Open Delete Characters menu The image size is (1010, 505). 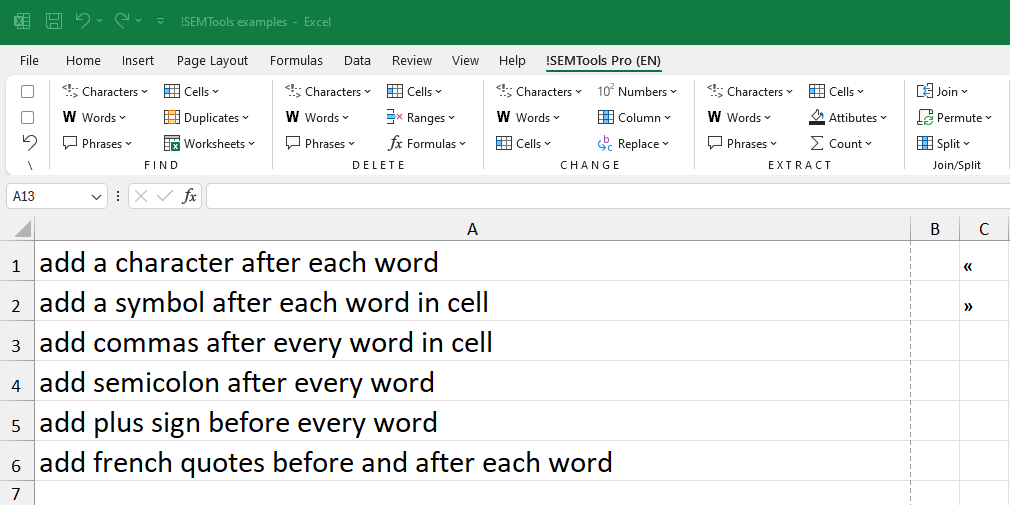coord(328,91)
